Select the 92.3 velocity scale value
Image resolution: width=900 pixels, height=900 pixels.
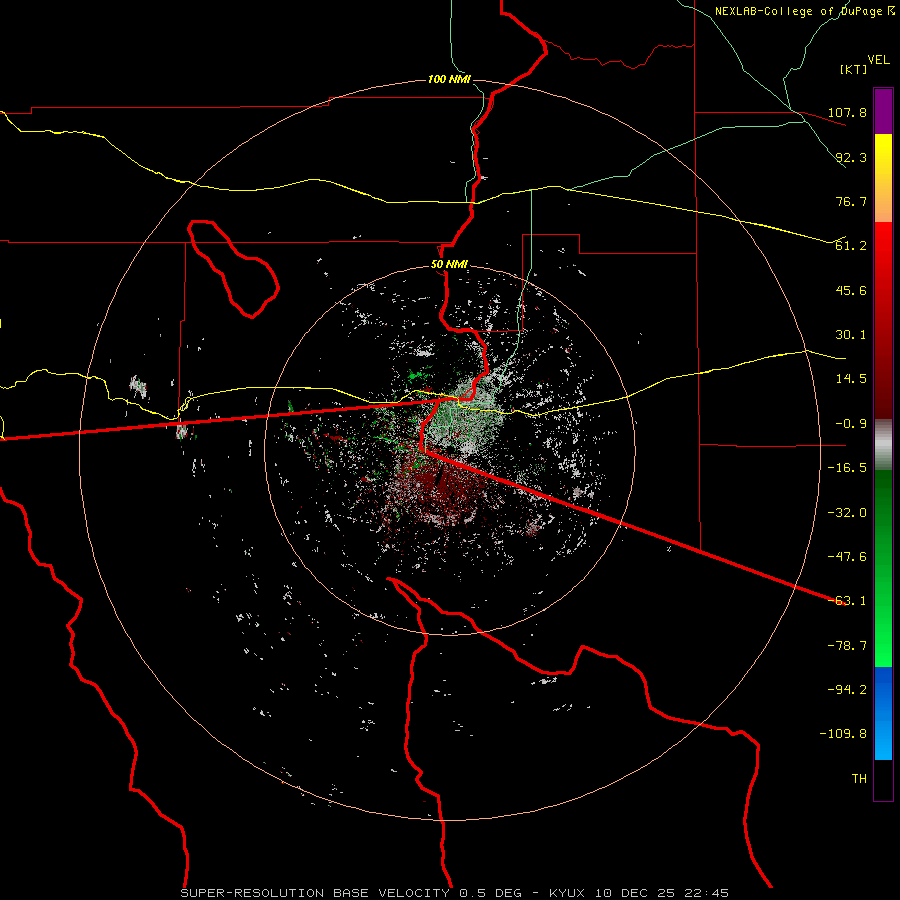click(x=851, y=157)
